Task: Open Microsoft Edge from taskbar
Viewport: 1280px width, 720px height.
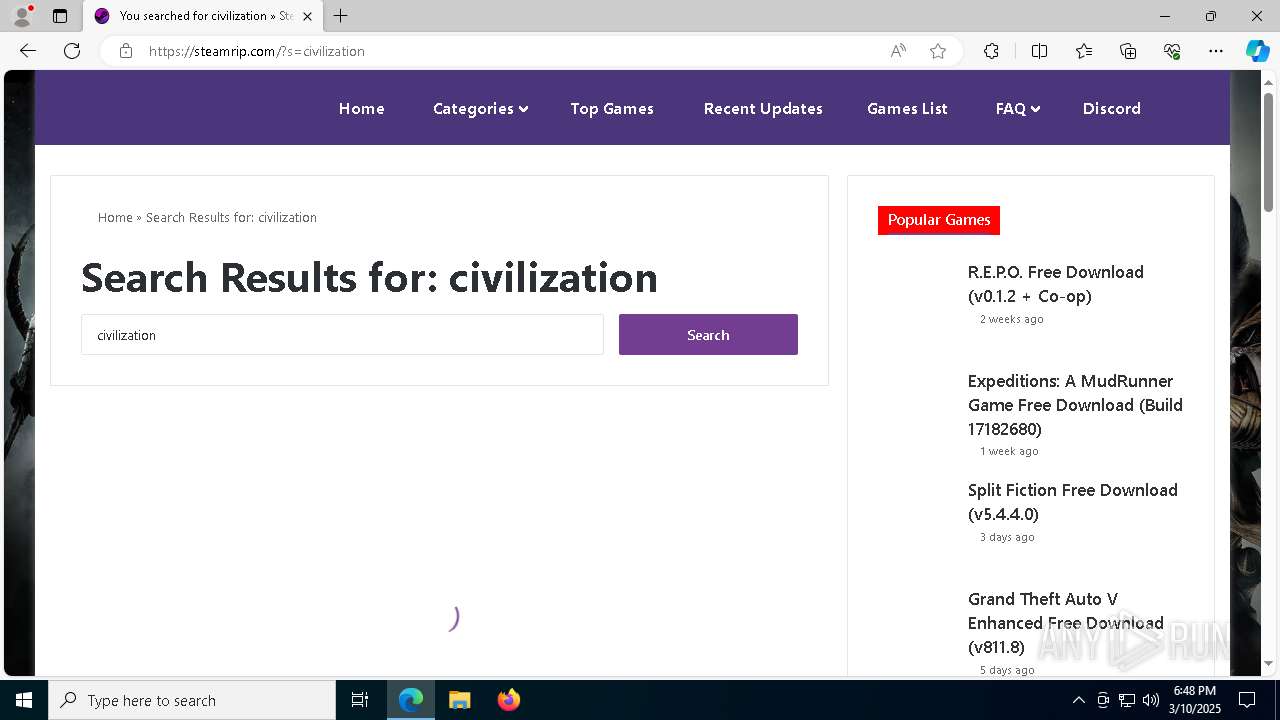Action: tap(411, 700)
